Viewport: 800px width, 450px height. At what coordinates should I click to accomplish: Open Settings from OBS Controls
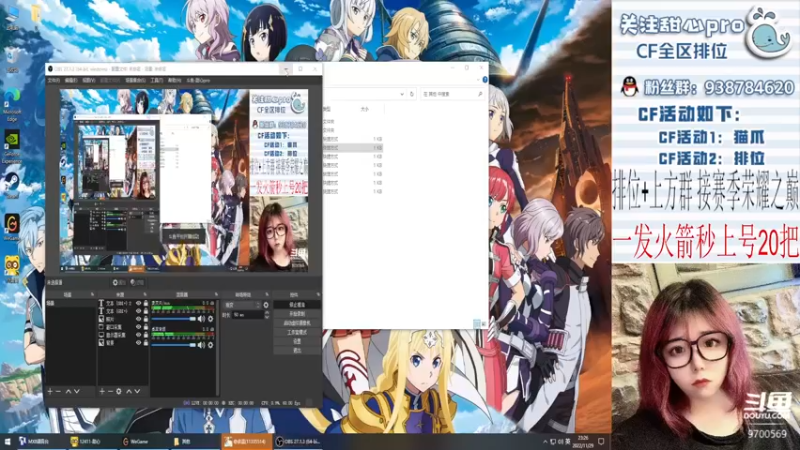tap(297, 341)
